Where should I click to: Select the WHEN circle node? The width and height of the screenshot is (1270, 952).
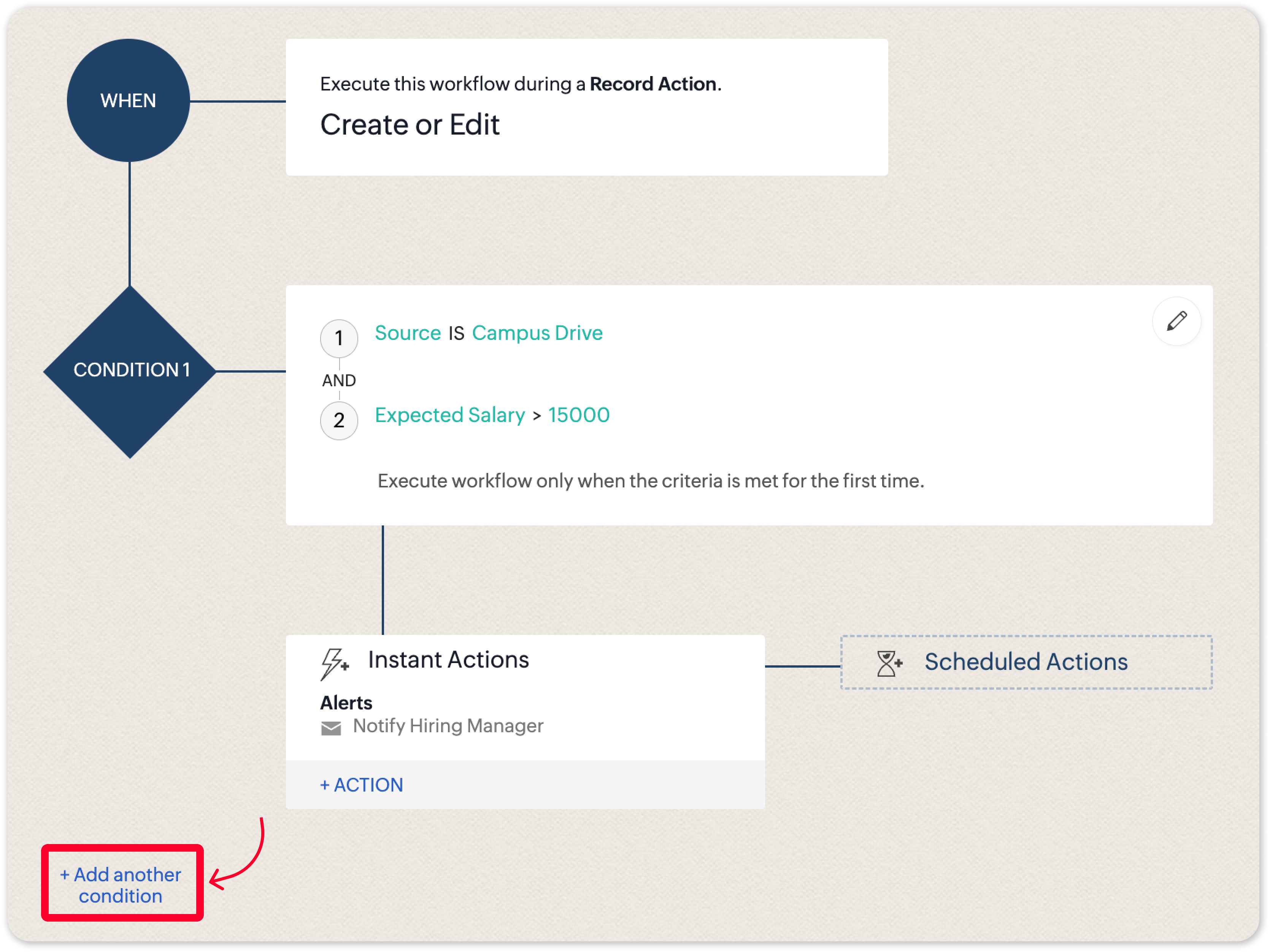(128, 100)
